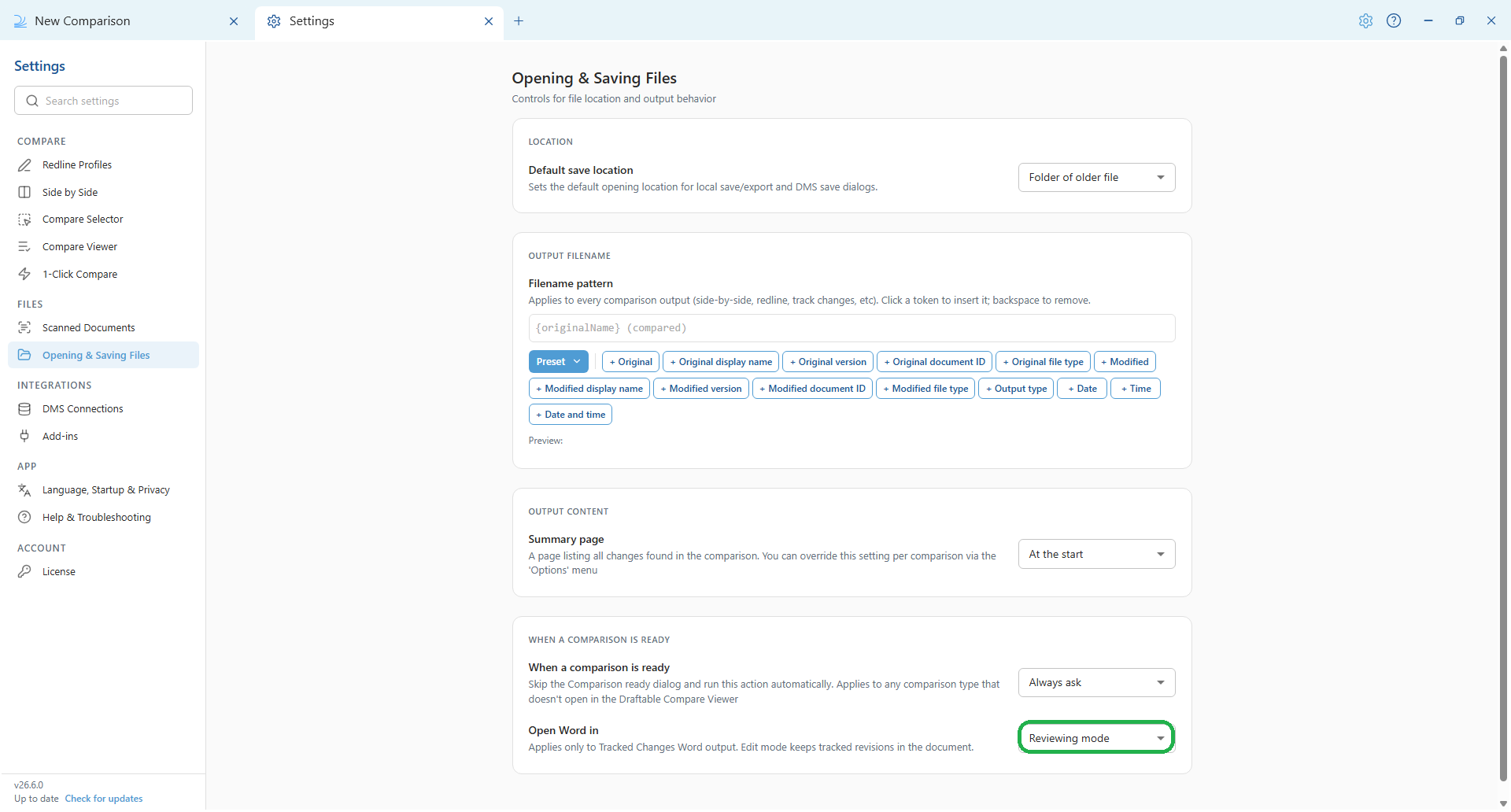This screenshot has height=812, width=1511.
Task: Insert the Modified file type token
Action: [x=925, y=389]
